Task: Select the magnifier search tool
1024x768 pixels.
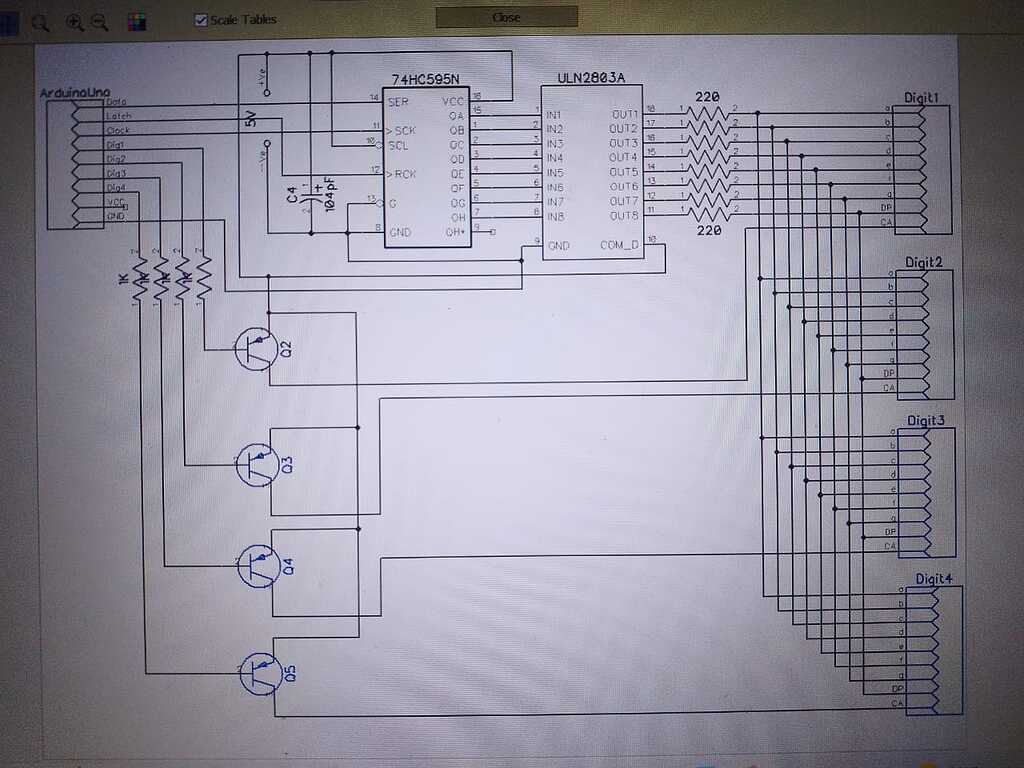Action: tap(40, 22)
